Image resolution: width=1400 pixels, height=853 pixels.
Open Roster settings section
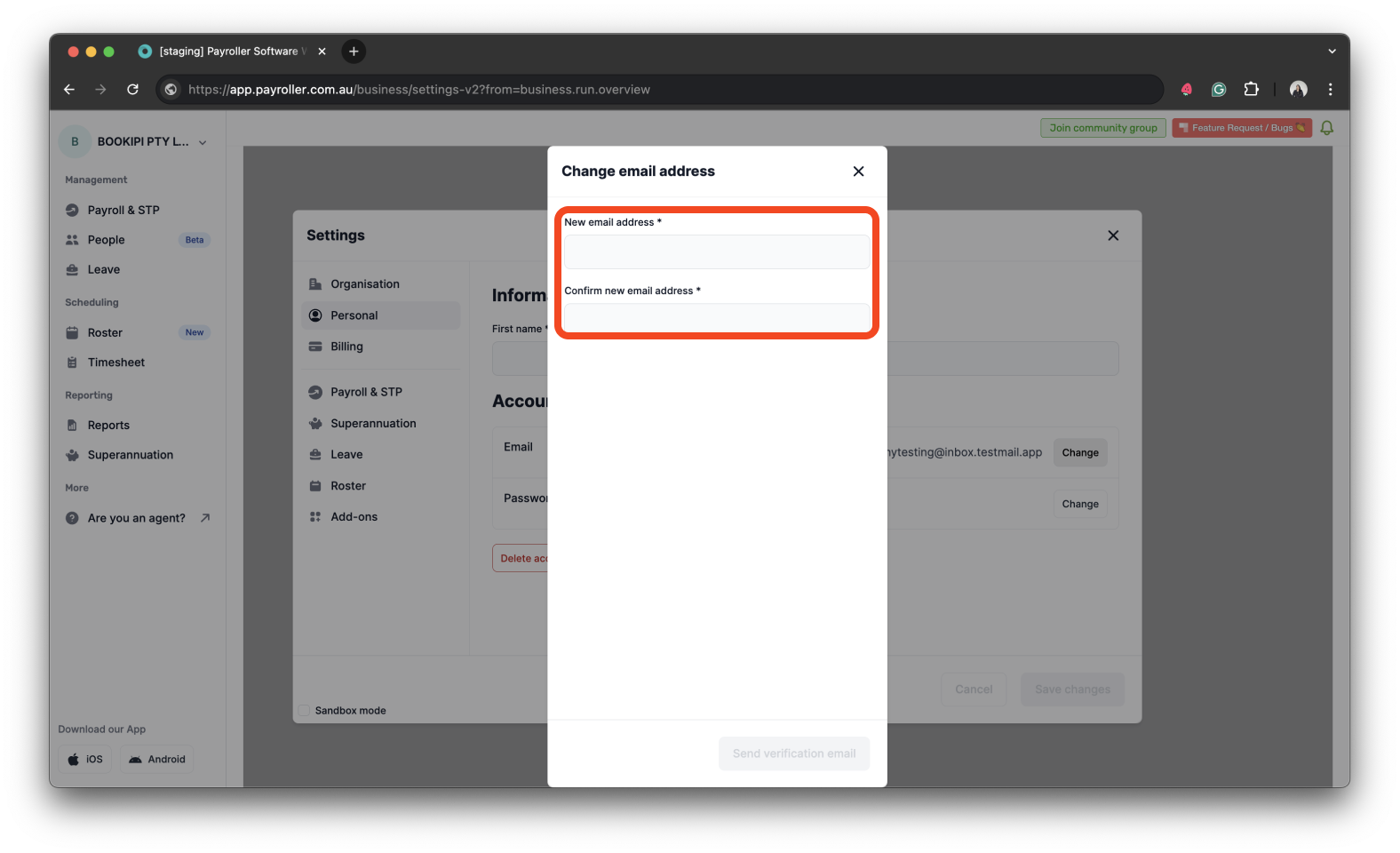pos(382,486)
